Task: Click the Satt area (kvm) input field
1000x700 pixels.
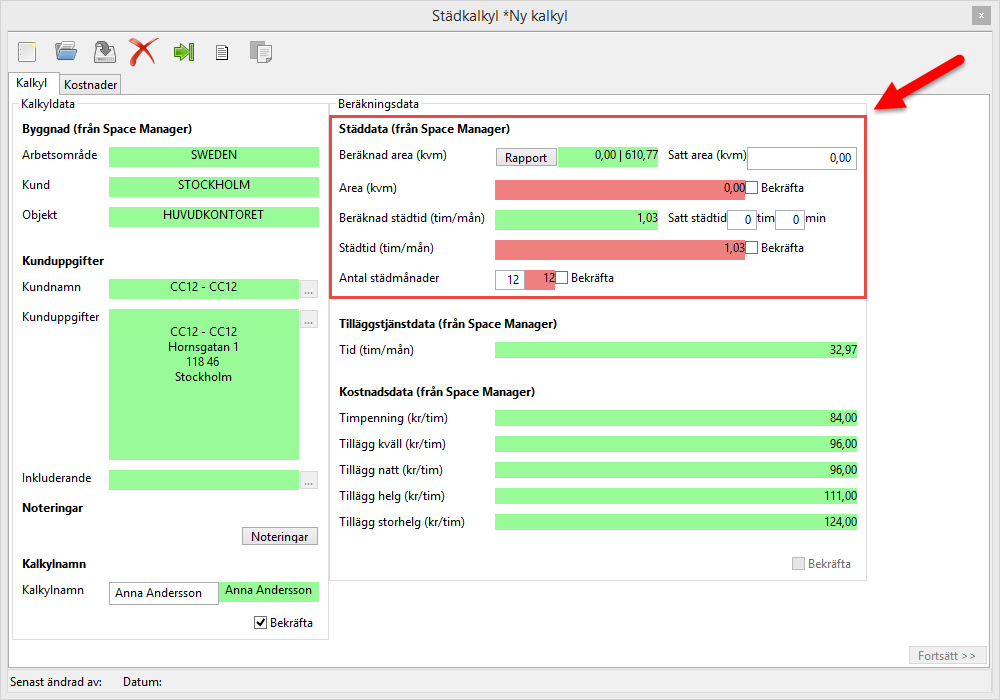Action: click(x=802, y=158)
